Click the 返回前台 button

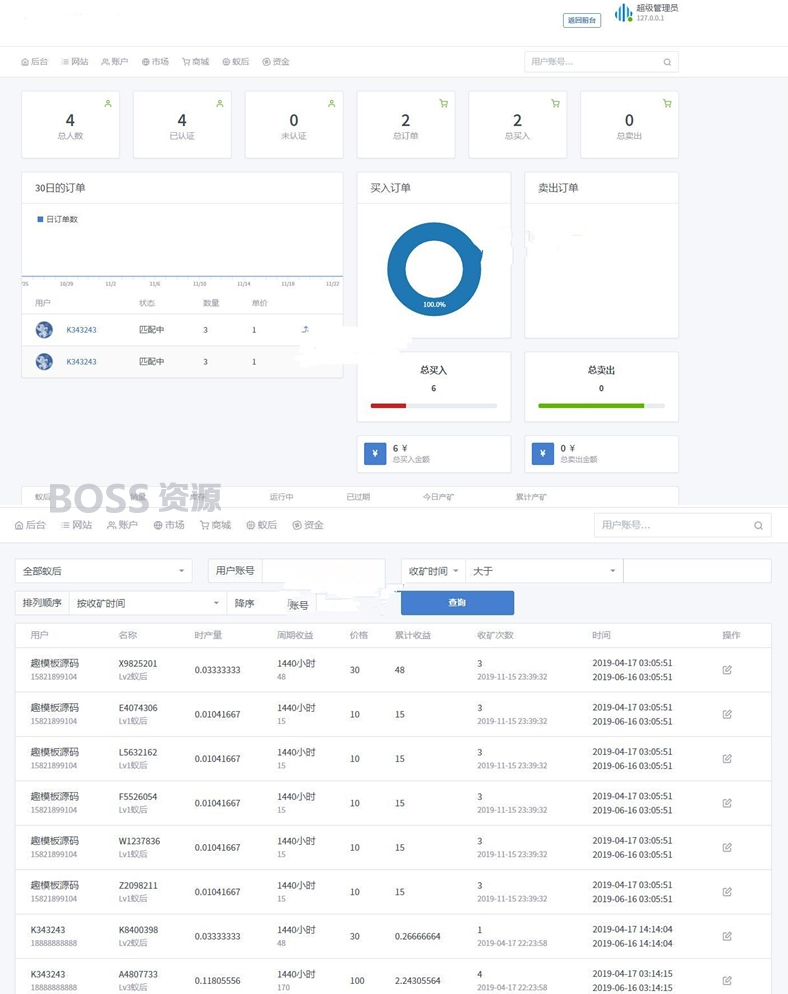pyautogui.click(x=582, y=20)
